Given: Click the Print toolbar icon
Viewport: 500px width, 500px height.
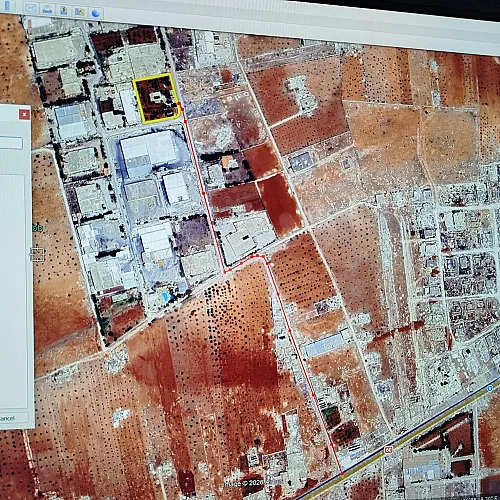Looking at the screenshot, I should click(x=47, y=9).
